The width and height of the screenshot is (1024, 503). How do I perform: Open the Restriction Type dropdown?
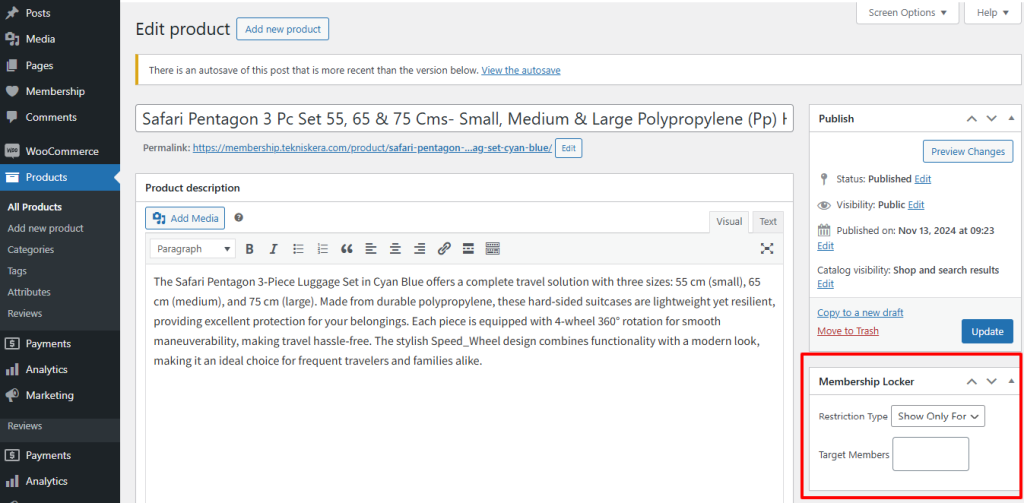[x=937, y=416]
